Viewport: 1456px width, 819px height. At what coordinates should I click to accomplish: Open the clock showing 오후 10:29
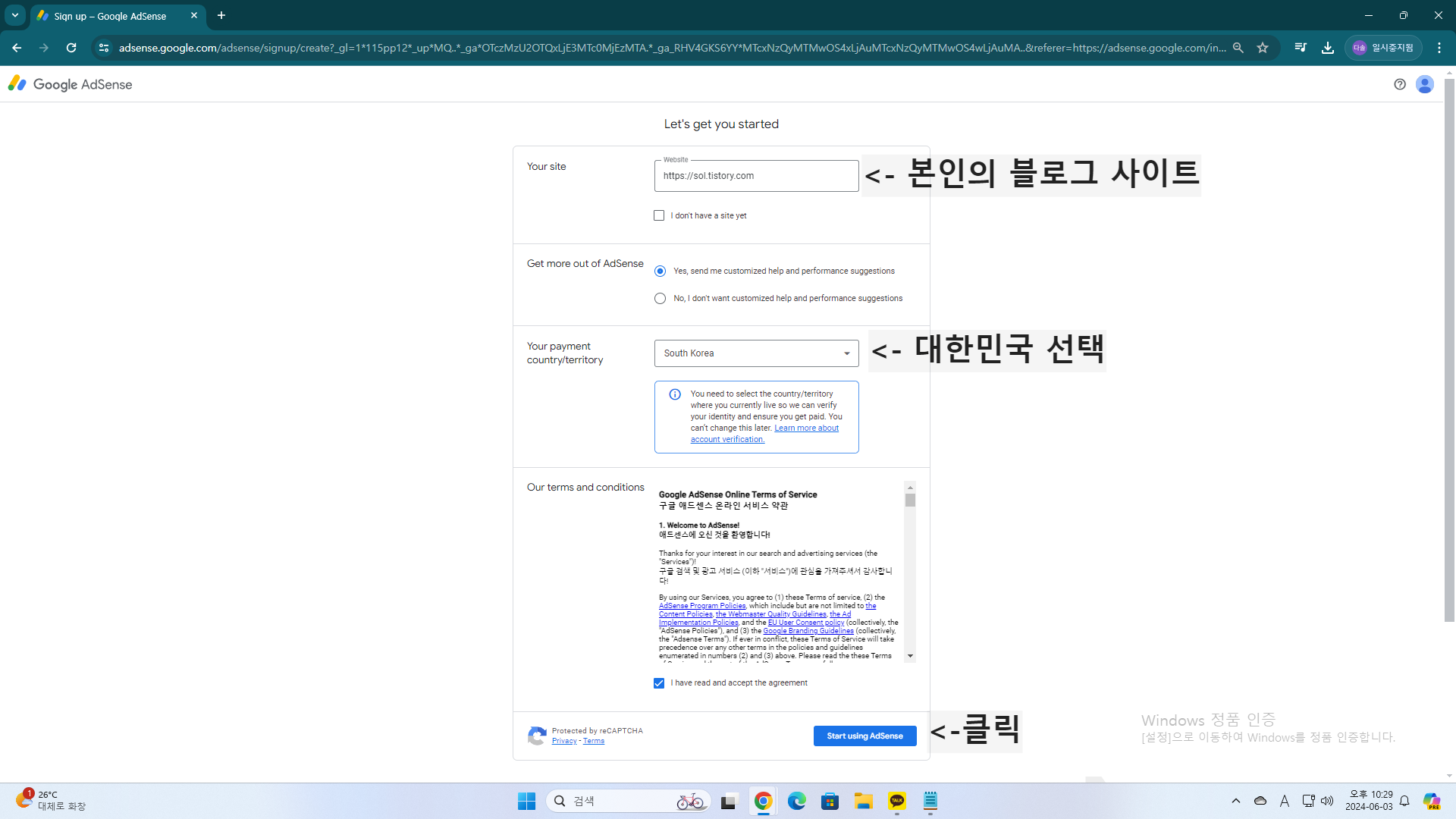click(x=1370, y=801)
